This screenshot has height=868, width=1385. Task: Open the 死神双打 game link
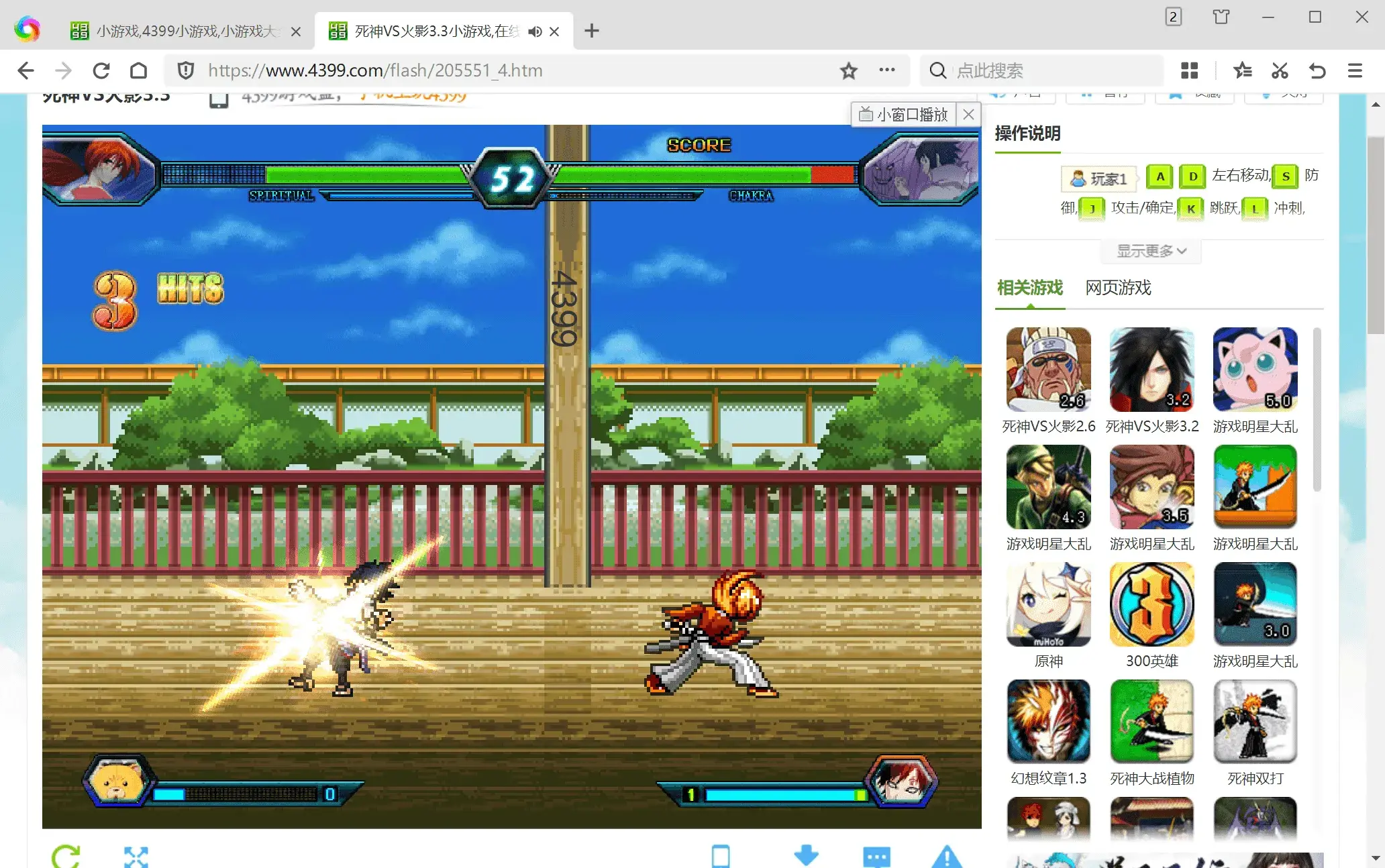pos(1255,779)
